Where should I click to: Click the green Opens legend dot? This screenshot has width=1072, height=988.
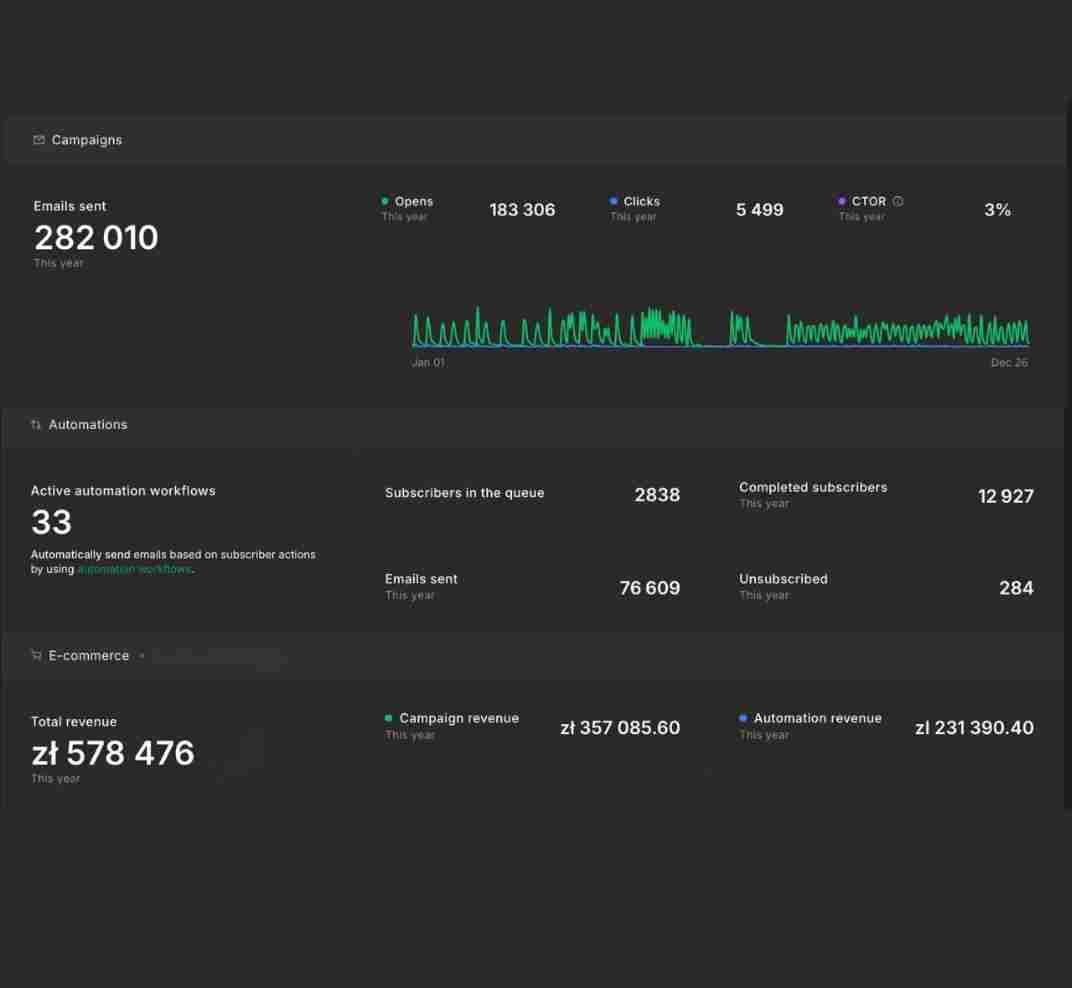point(385,201)
